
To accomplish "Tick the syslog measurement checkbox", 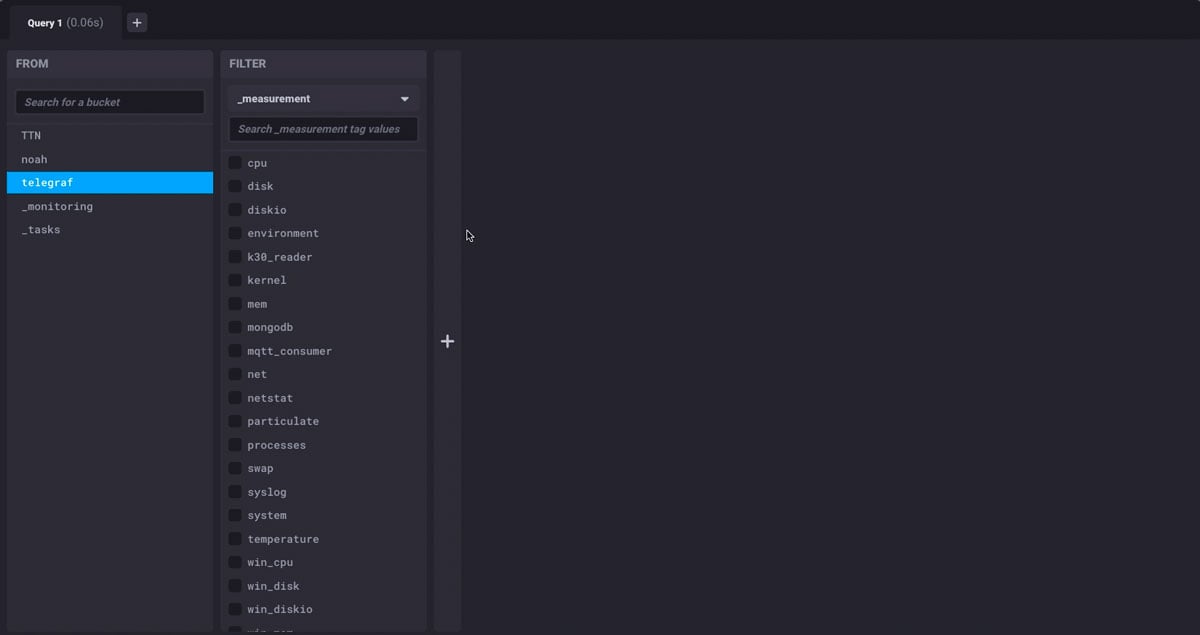I will tap(235, 492).
